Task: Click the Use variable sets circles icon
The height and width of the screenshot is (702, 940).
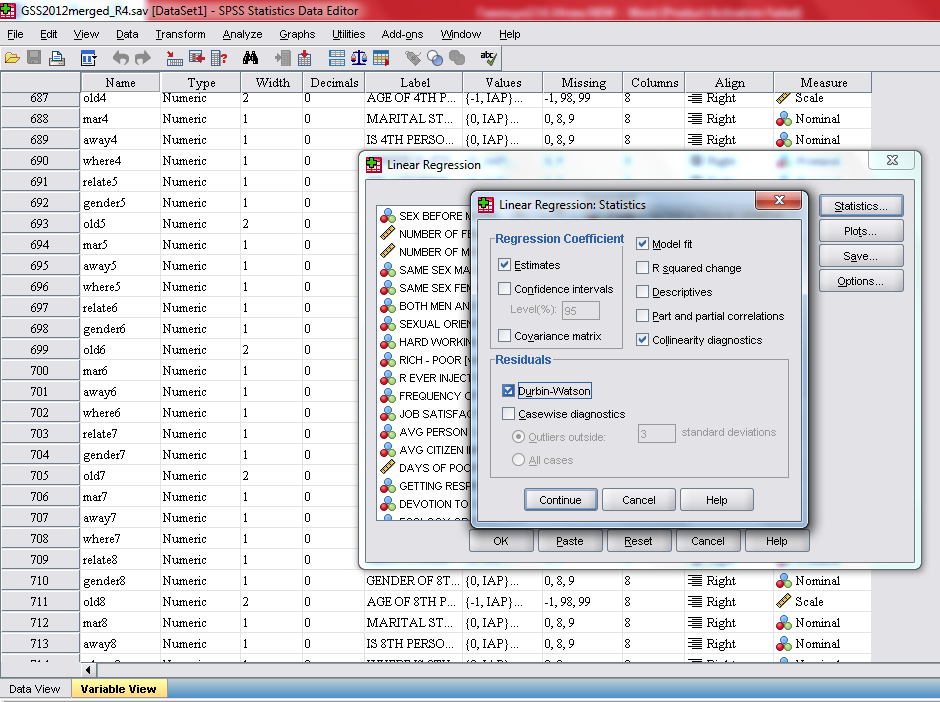Action: coord(435,58)
